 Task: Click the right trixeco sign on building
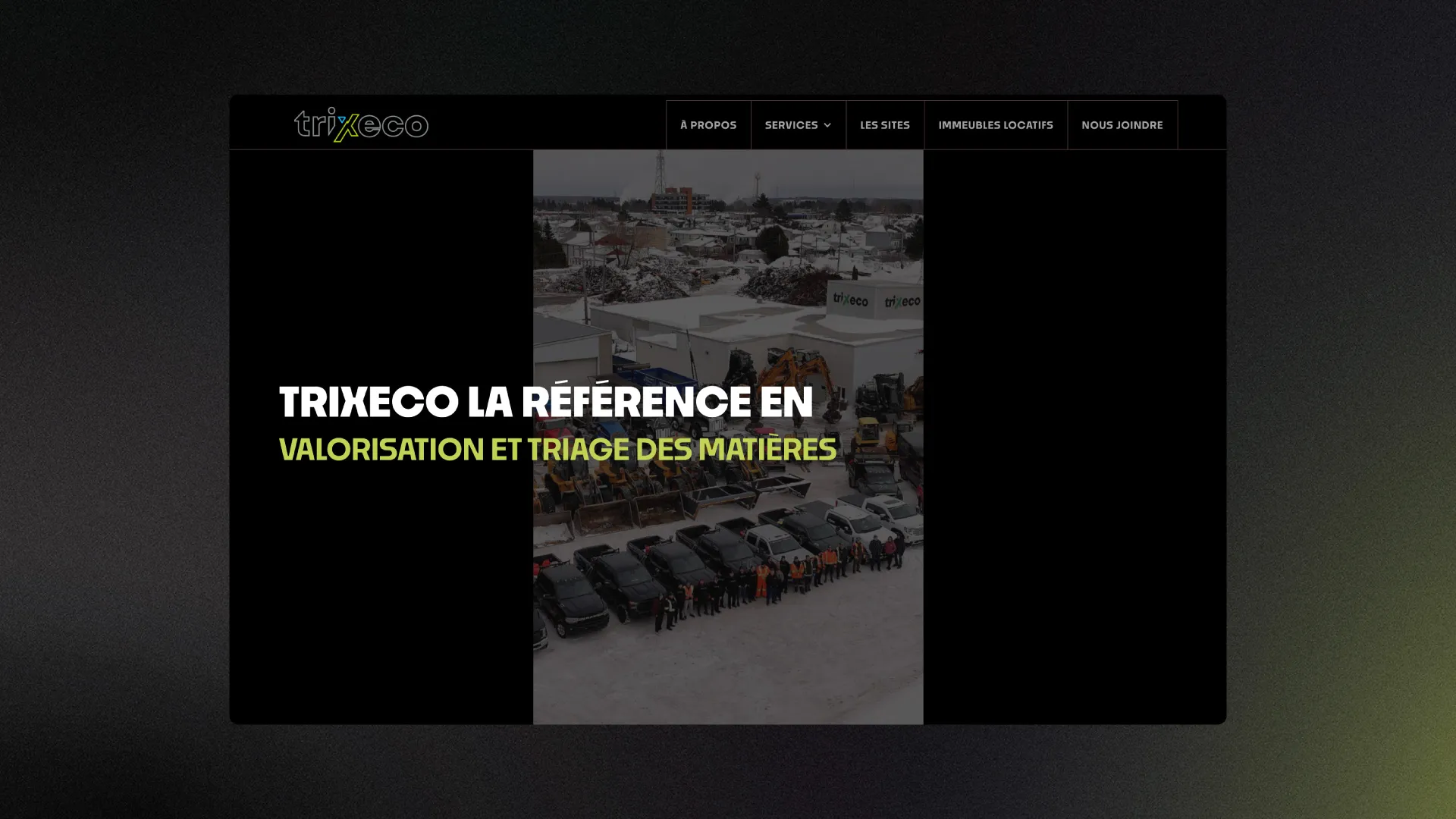[902, 302]
